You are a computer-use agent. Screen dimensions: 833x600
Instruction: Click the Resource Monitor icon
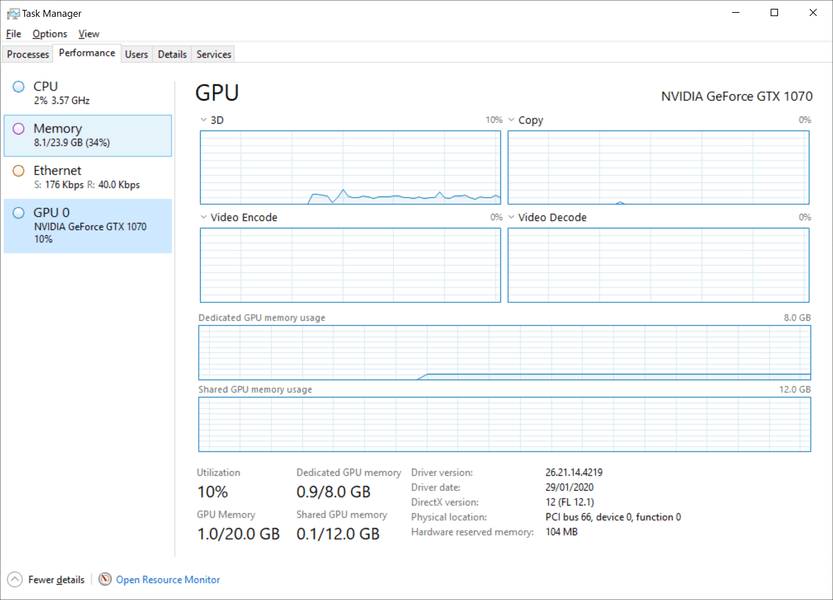tap(105, 580)
